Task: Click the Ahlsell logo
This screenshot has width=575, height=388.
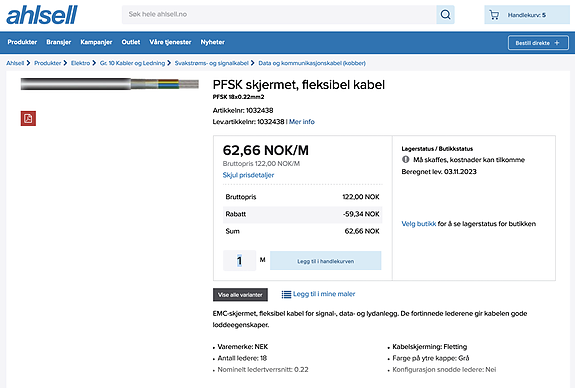Action: coord(42,15)
